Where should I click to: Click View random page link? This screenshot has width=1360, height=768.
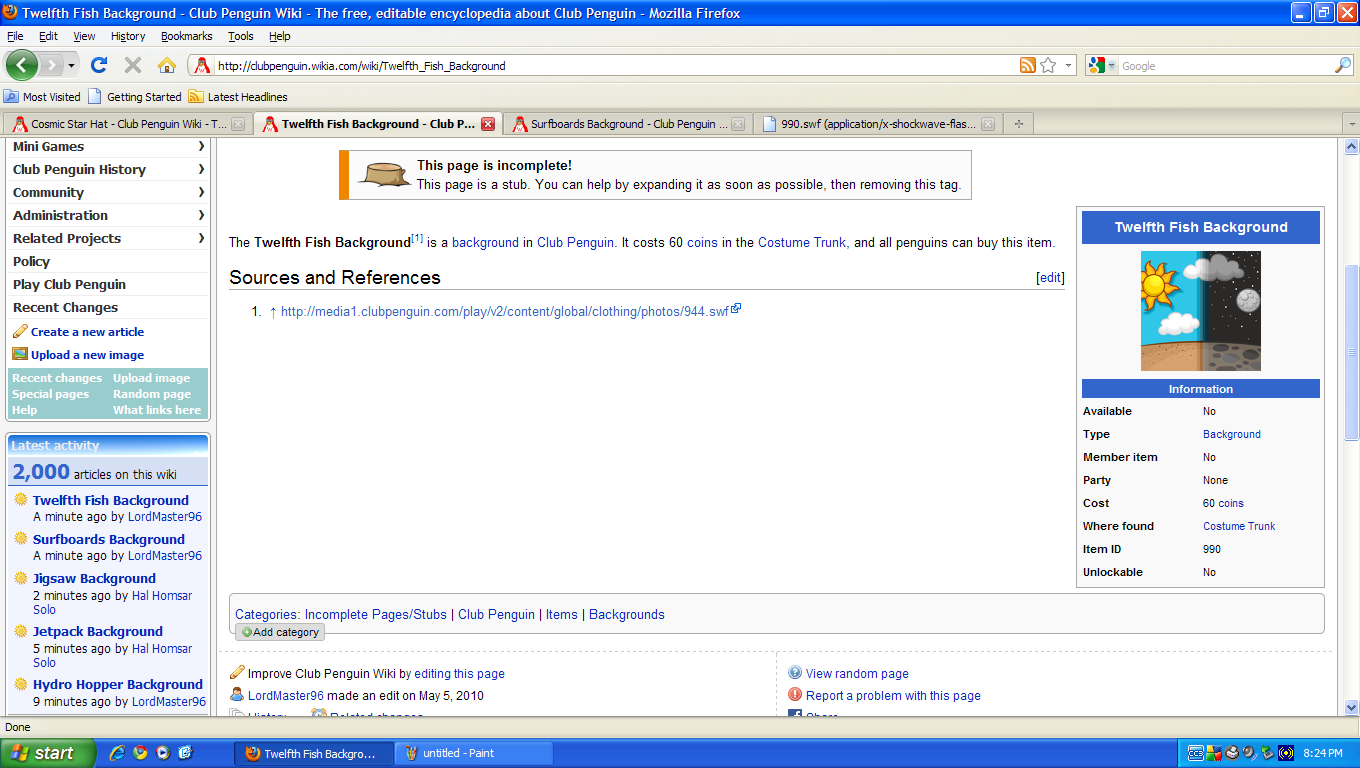point(857,674)
